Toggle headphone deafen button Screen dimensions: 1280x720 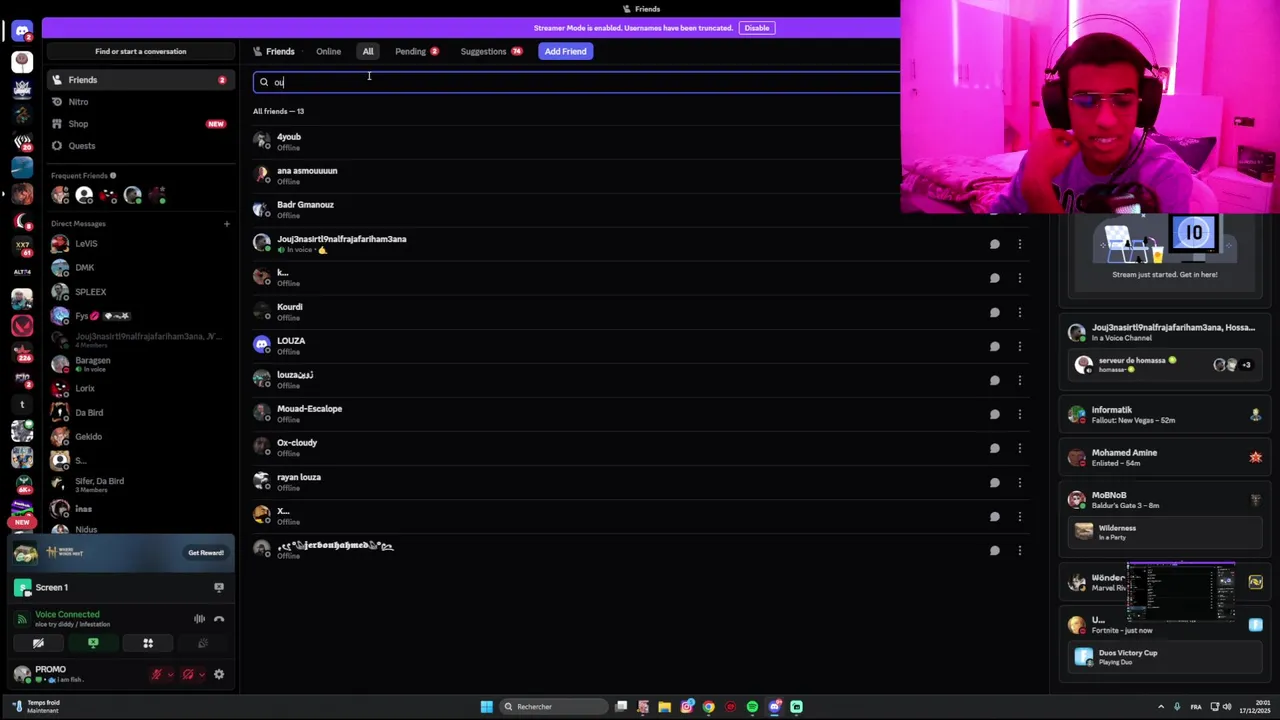click(x=187, y=675)
